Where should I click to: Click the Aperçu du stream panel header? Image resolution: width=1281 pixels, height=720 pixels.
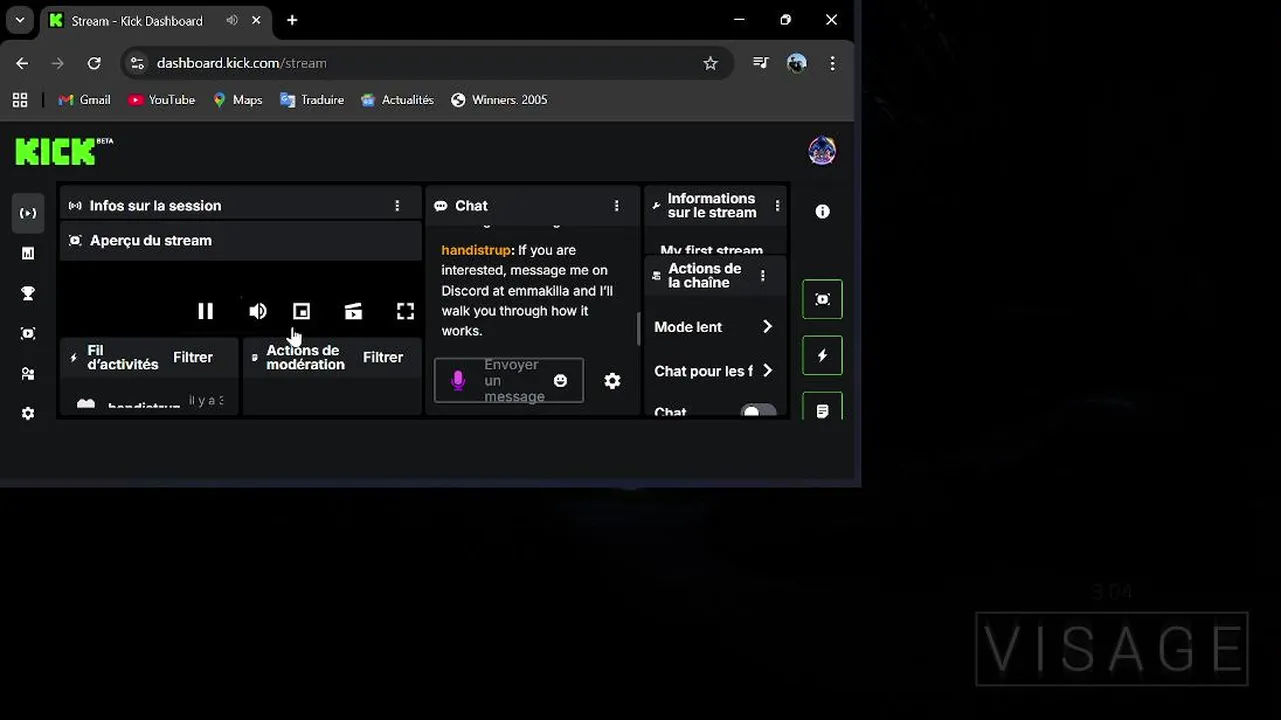click(x=240, y=241)
